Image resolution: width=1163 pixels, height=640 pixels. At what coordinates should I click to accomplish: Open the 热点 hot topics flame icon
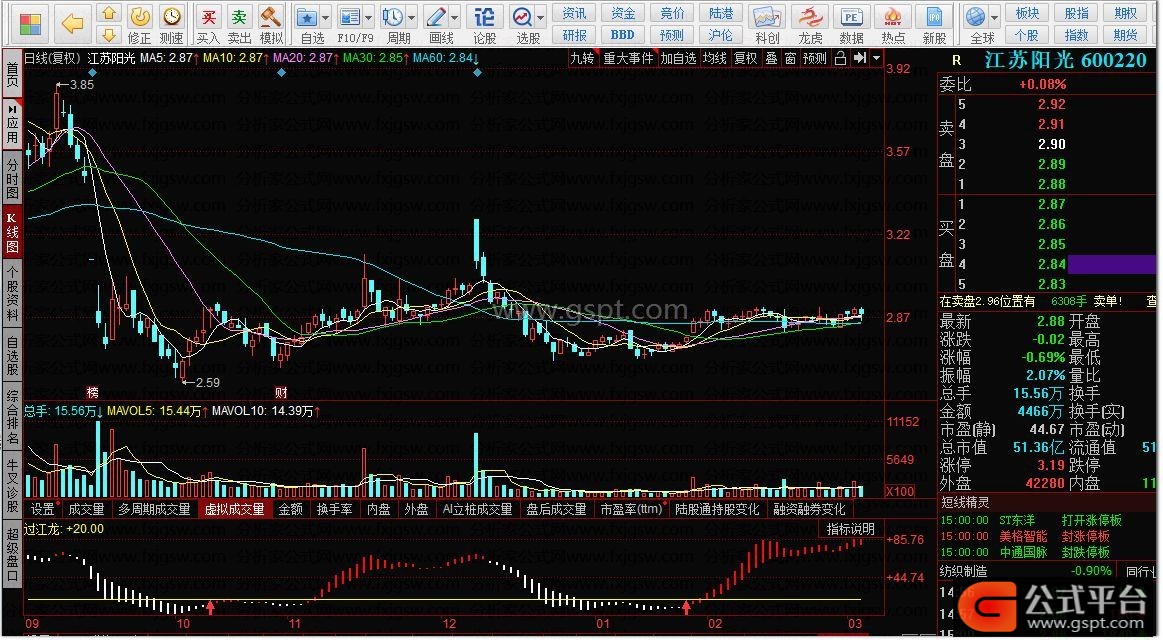point(893,24)
